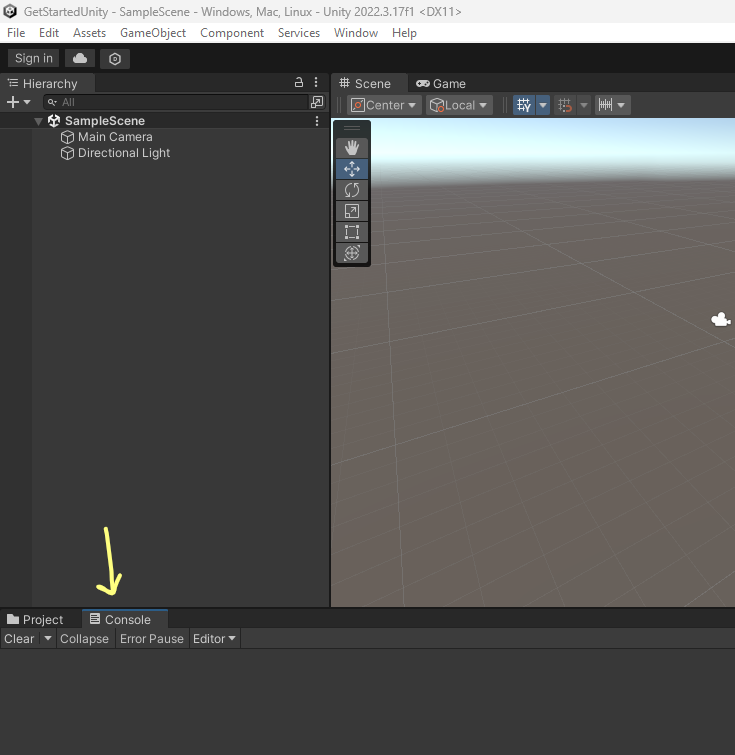Clear the Console log
Screen dimensions: 735x755
coord(19,638)
